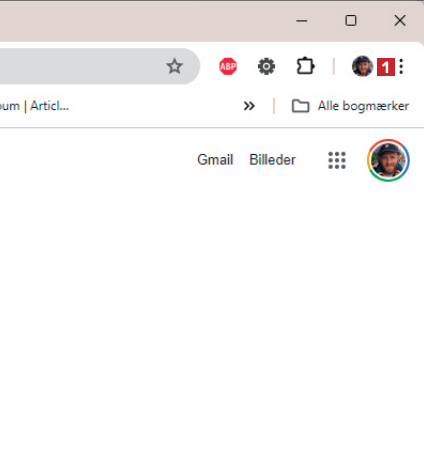
Task: Minimize the Chrome window
Action: (x=302, y=21)
